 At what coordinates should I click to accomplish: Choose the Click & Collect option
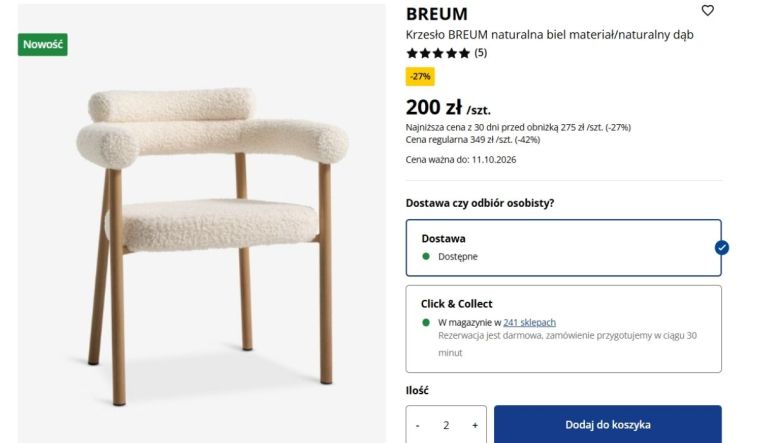point(563,329)
